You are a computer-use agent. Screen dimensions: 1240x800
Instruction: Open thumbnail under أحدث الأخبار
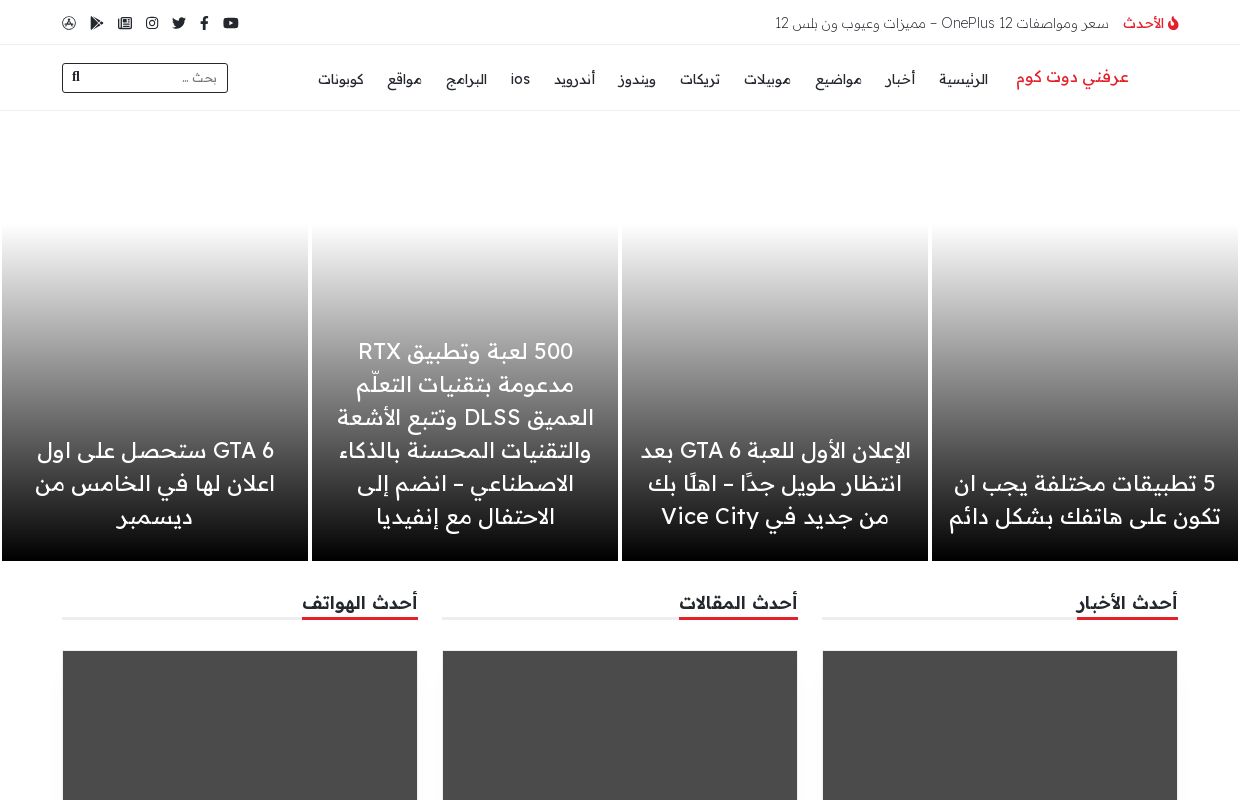coord(1000,725)
